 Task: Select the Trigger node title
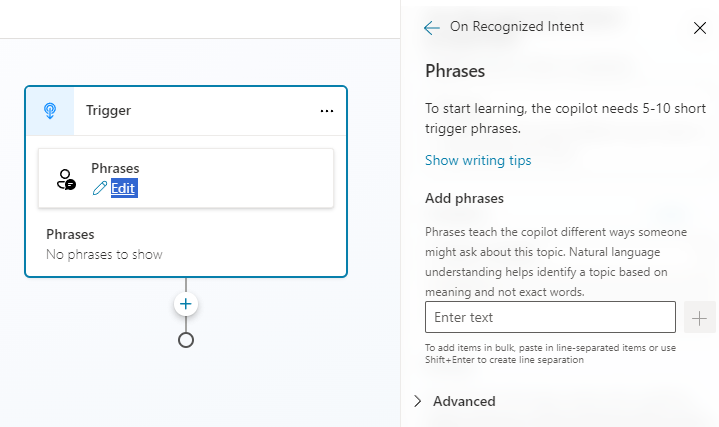click(108, 111)
